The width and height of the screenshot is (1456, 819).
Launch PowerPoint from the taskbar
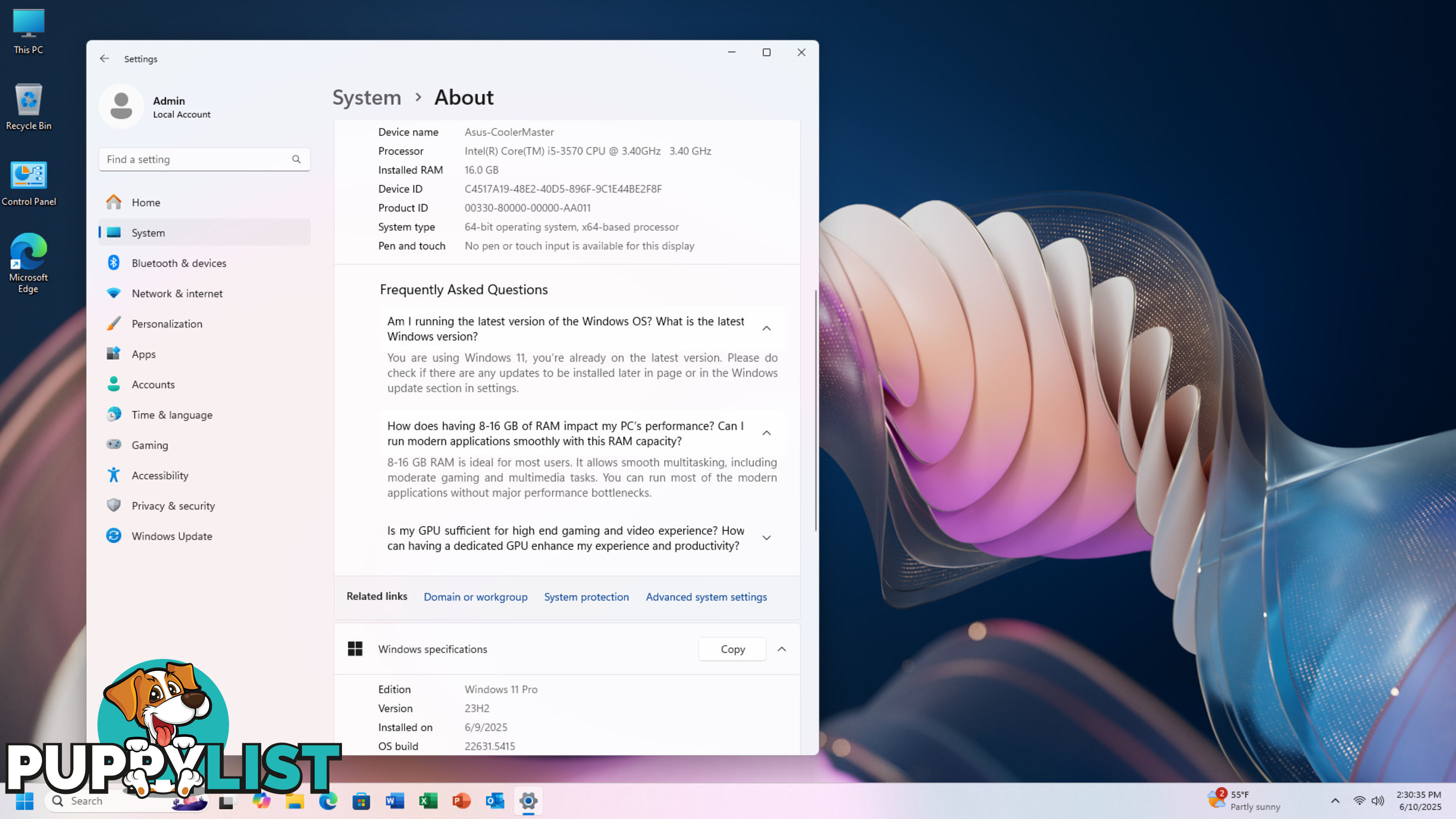[x=461, y=801]
